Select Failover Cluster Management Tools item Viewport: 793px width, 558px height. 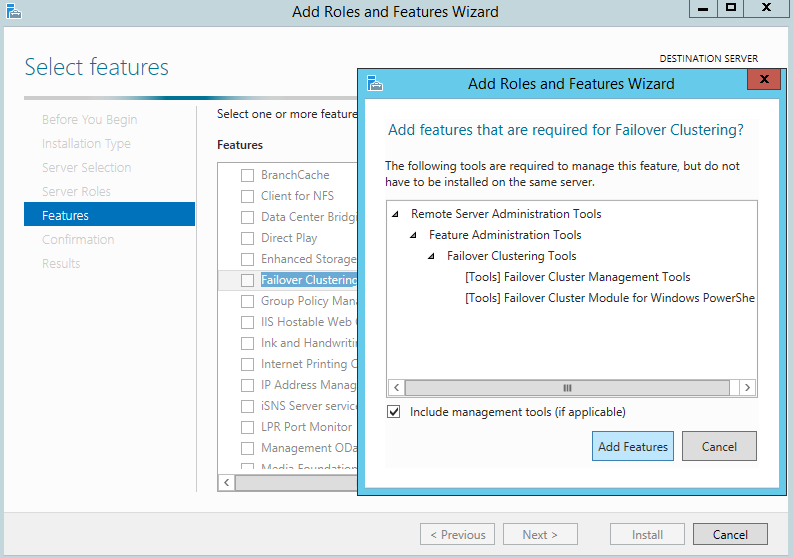tap(578, 277)
